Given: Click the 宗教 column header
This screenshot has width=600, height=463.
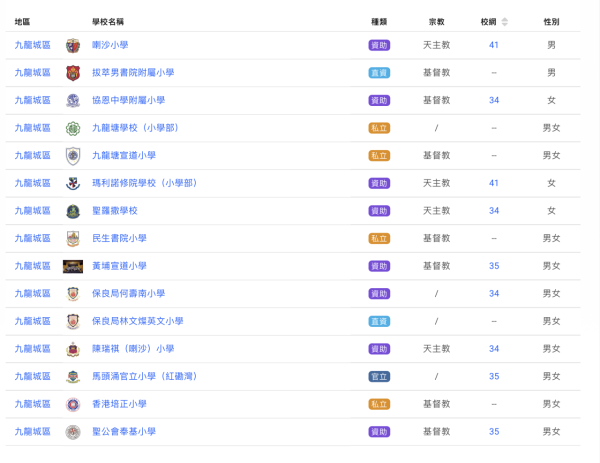Looking at the screenshot, I should [437, 22].
